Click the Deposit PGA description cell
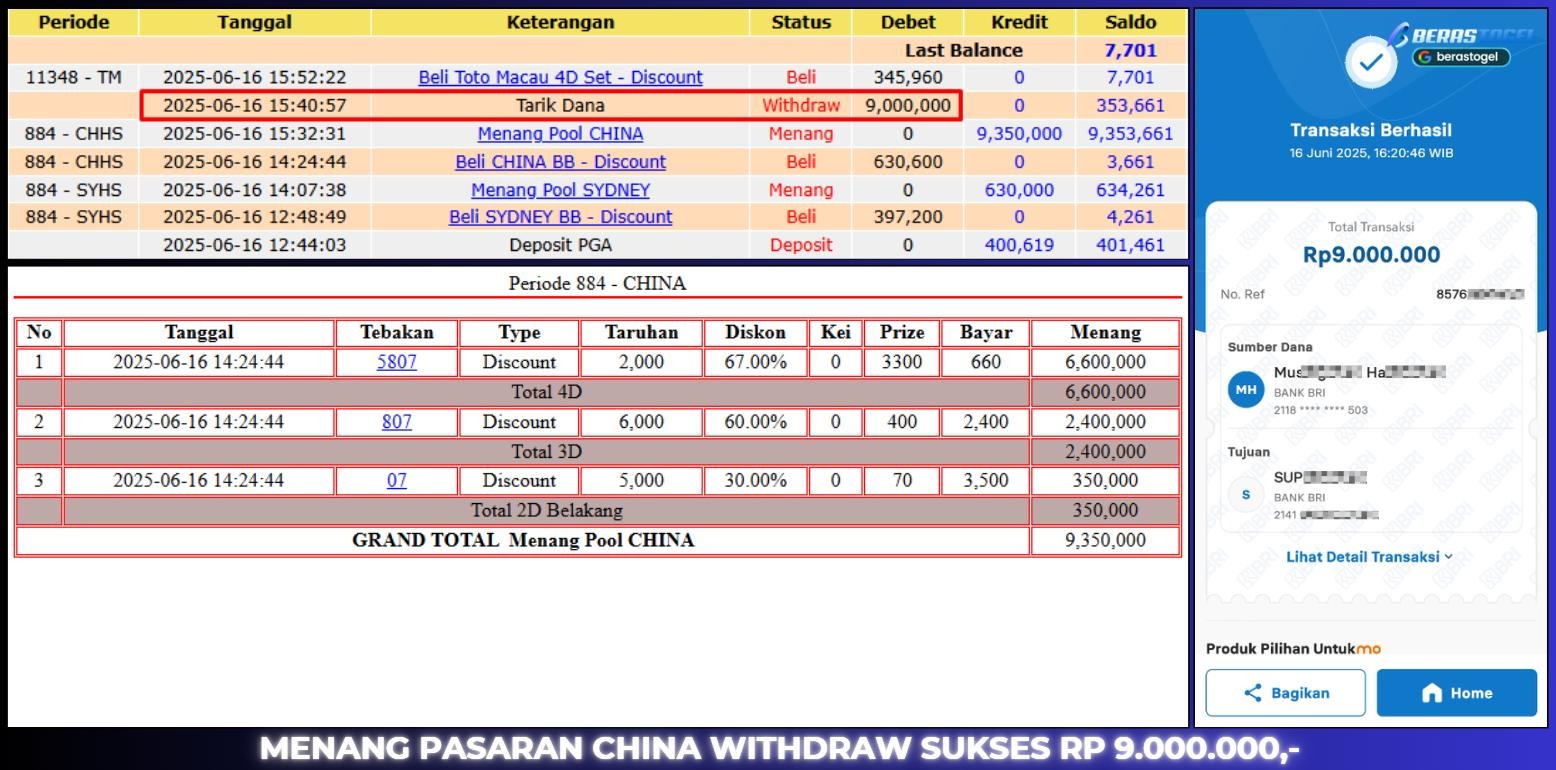 560,245
